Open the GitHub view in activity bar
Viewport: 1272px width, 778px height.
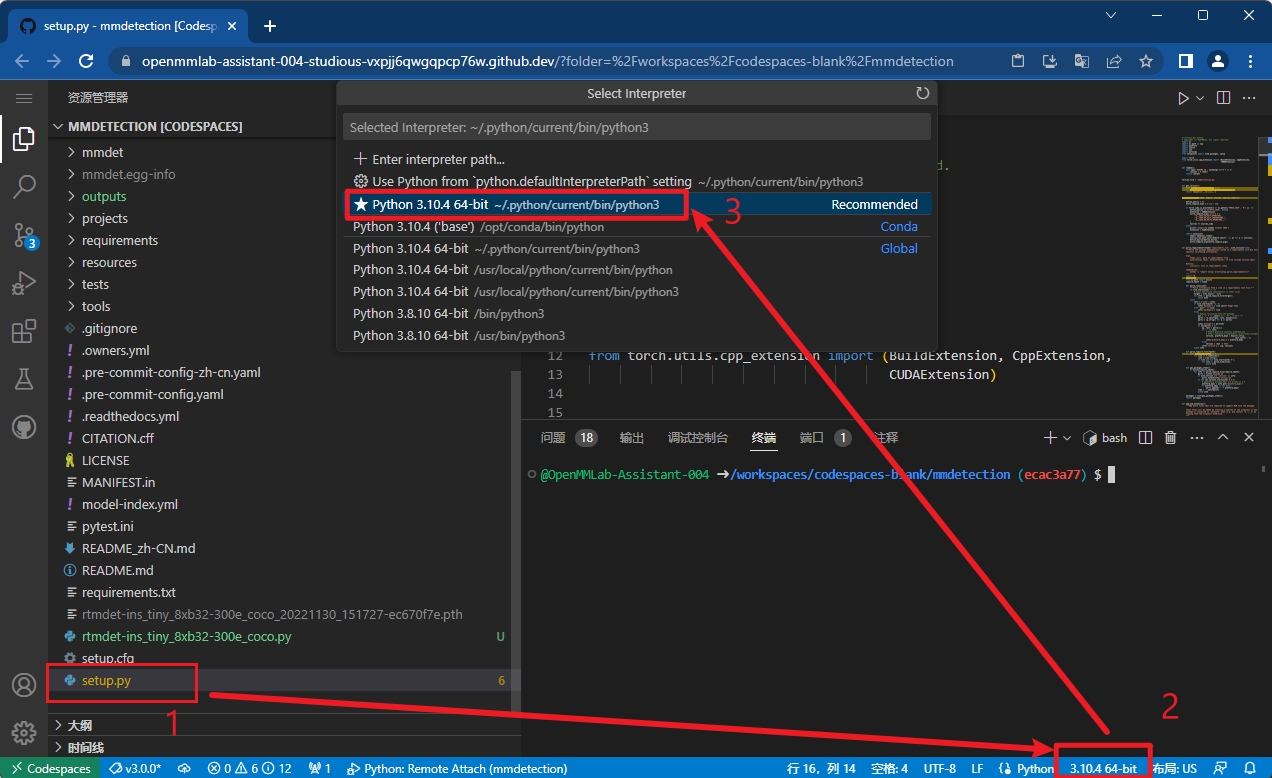24,428
